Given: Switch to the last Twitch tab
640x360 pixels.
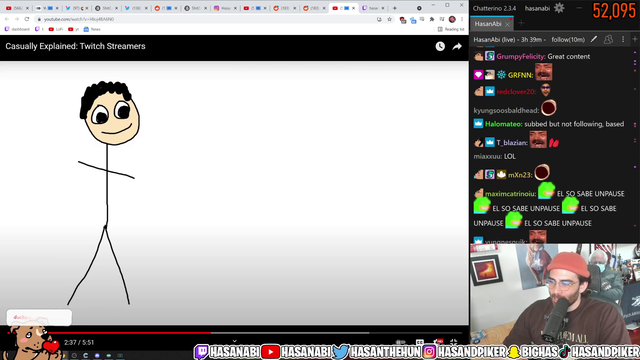Looking at the screenshot, I should click(x=373, y=8).
